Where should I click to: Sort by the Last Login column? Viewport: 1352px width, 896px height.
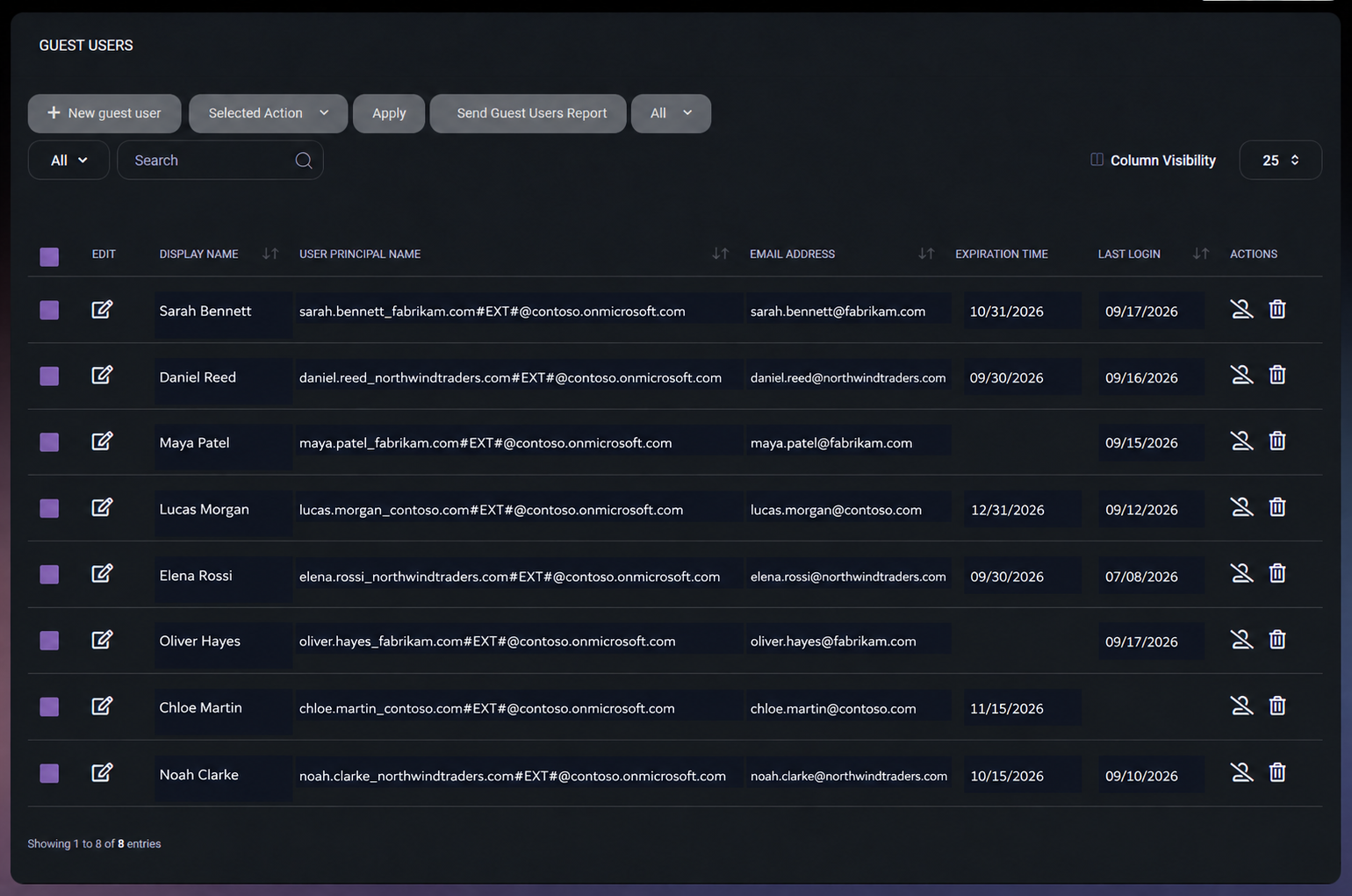(1201, 254)
